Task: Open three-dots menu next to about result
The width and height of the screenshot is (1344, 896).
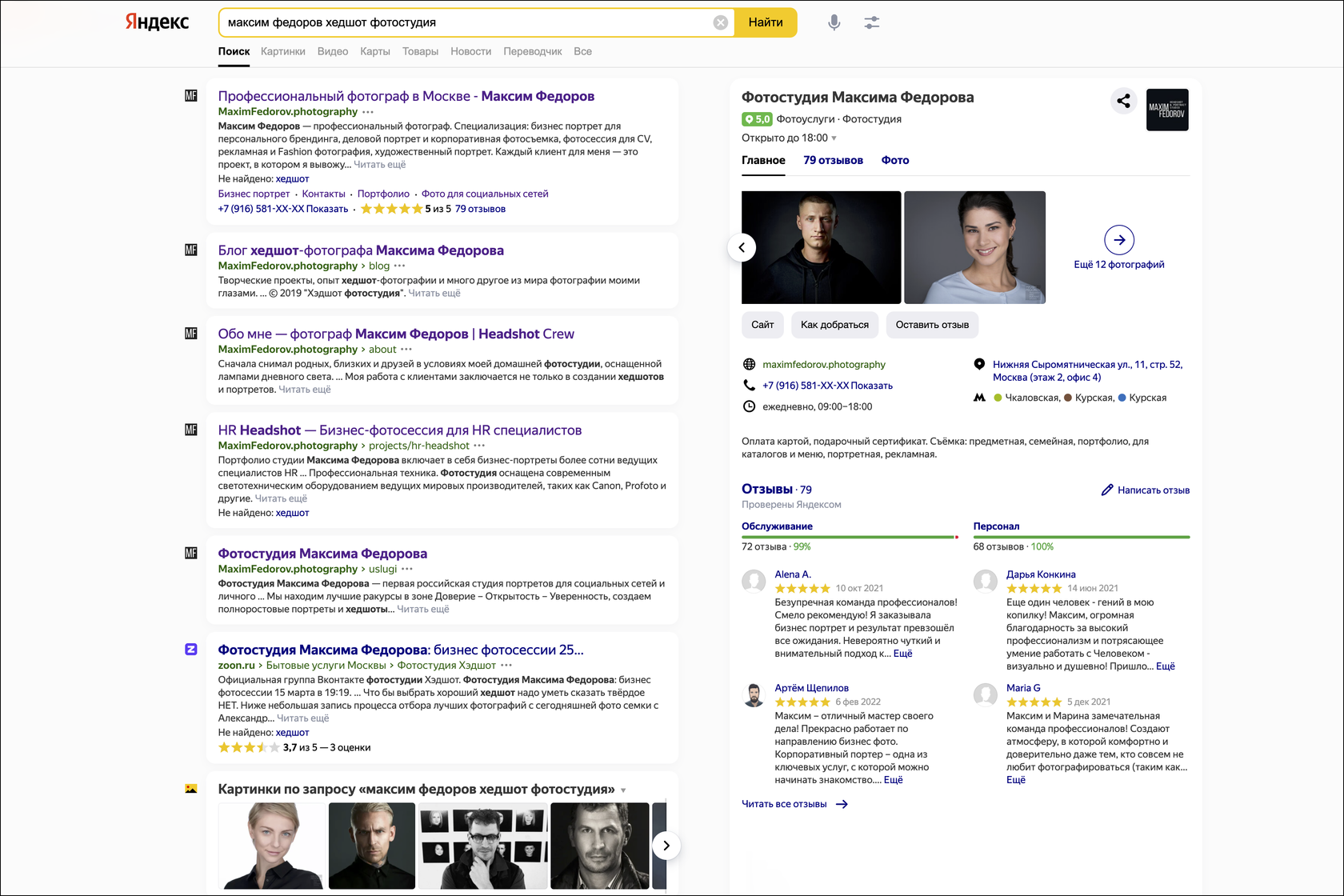Action: [406, 350]
